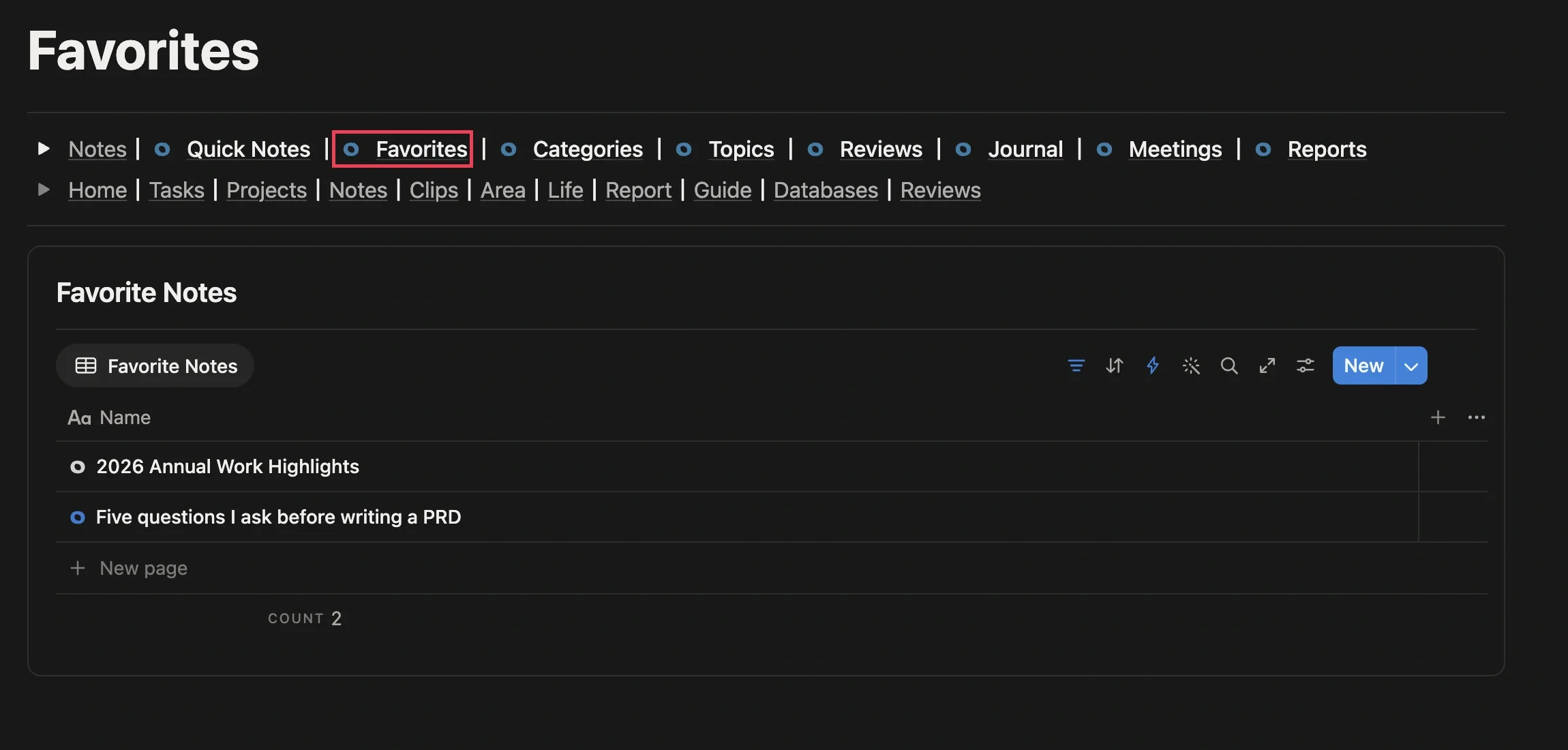Click the COUNT 2 summary
Viewport: 1568px width, 750px height.
[305, 618]
